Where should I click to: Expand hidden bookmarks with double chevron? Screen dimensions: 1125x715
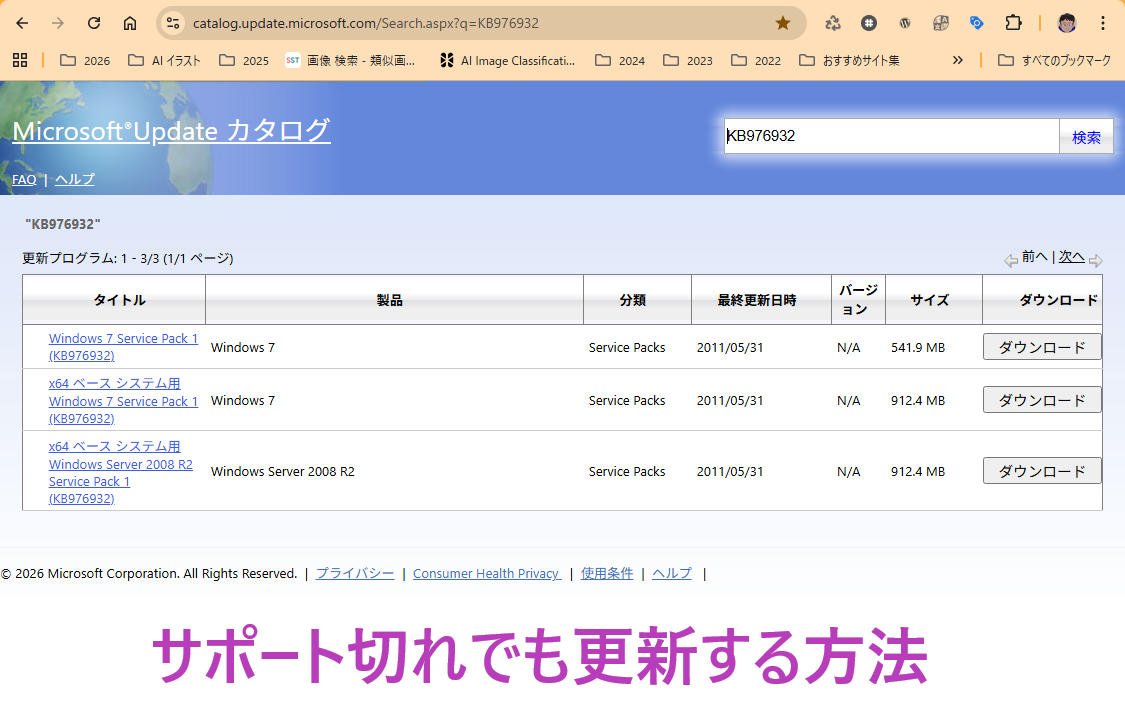point(957,60)
